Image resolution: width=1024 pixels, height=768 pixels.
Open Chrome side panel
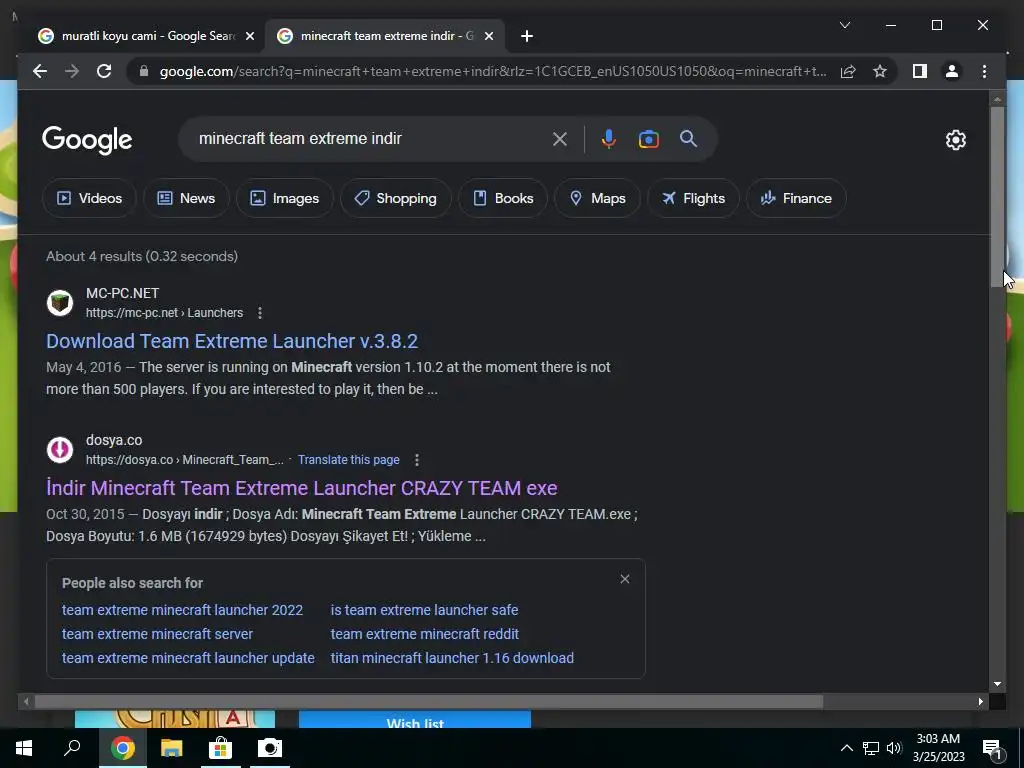pyautogui.click(x=920, y=71)
